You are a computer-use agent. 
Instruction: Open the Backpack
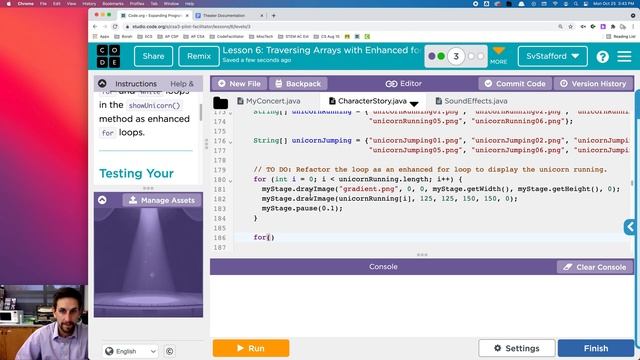[298, 84]
